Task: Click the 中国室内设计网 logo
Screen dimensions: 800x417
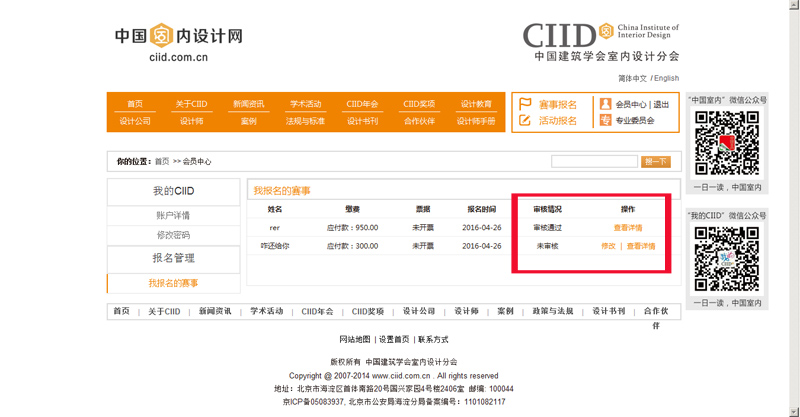Action: coord(179,43)
